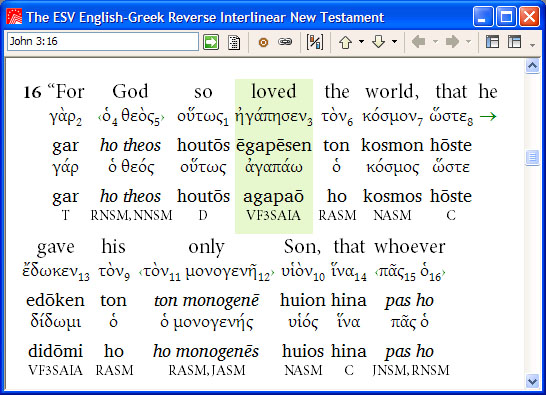Click the Greek word μονογενῆ
Image resolution: width=546 pixels, height=395 pixels.
pyautogui.click(x=228, y=272)
